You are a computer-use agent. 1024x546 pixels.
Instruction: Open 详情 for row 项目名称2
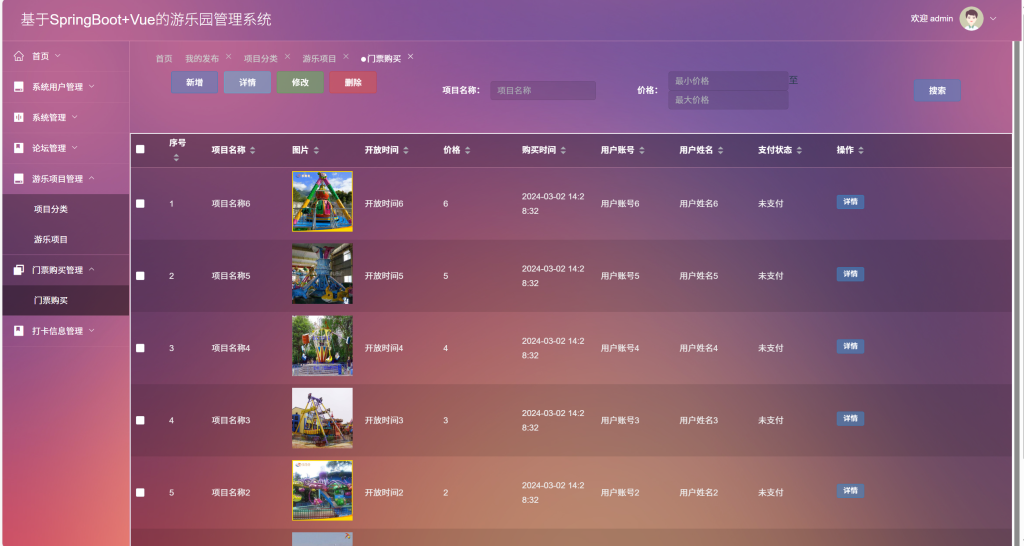point(850,490)
